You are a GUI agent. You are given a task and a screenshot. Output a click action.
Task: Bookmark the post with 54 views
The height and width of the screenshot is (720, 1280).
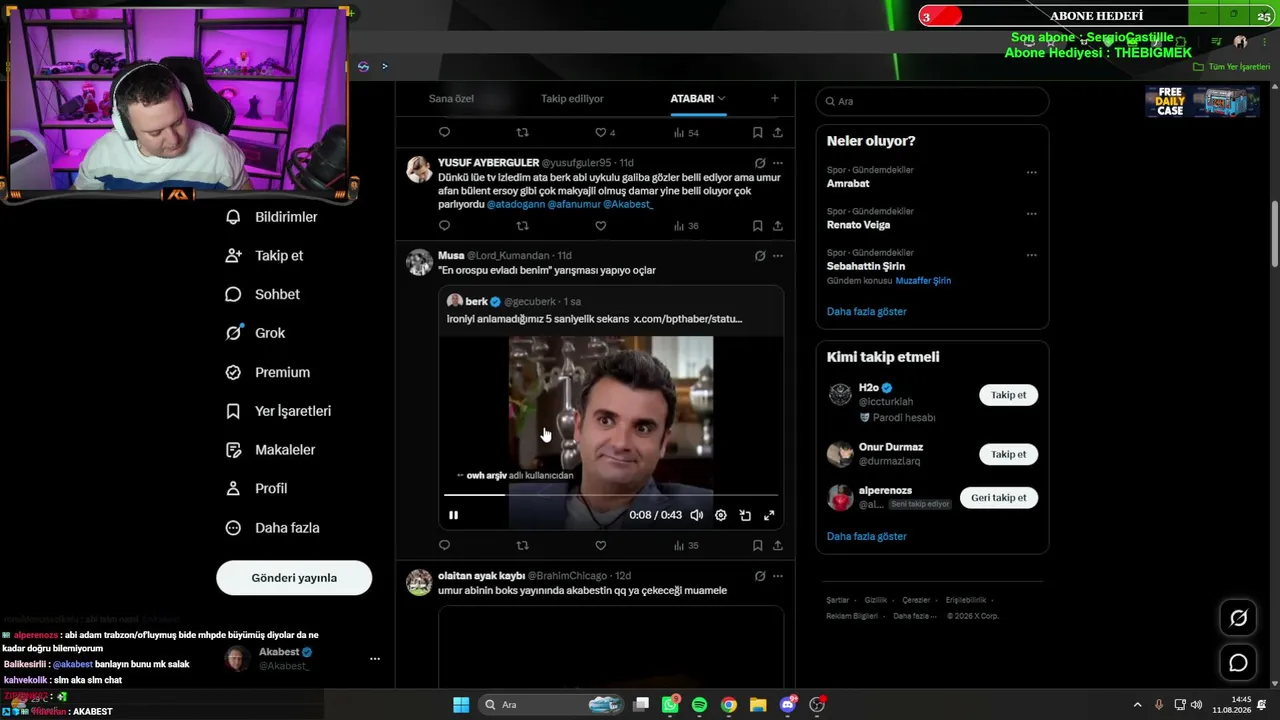pyautogui.click(x=757, y=132)
